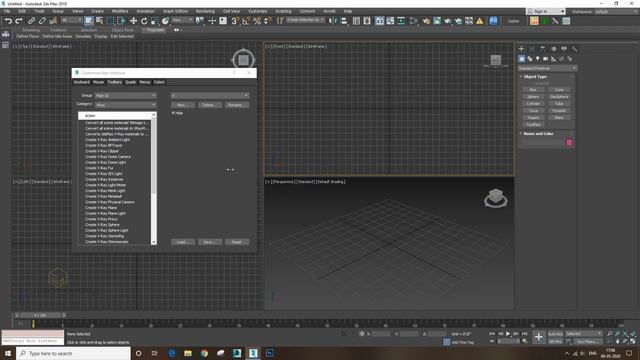Click the Align tool icon

click(344, 21)
